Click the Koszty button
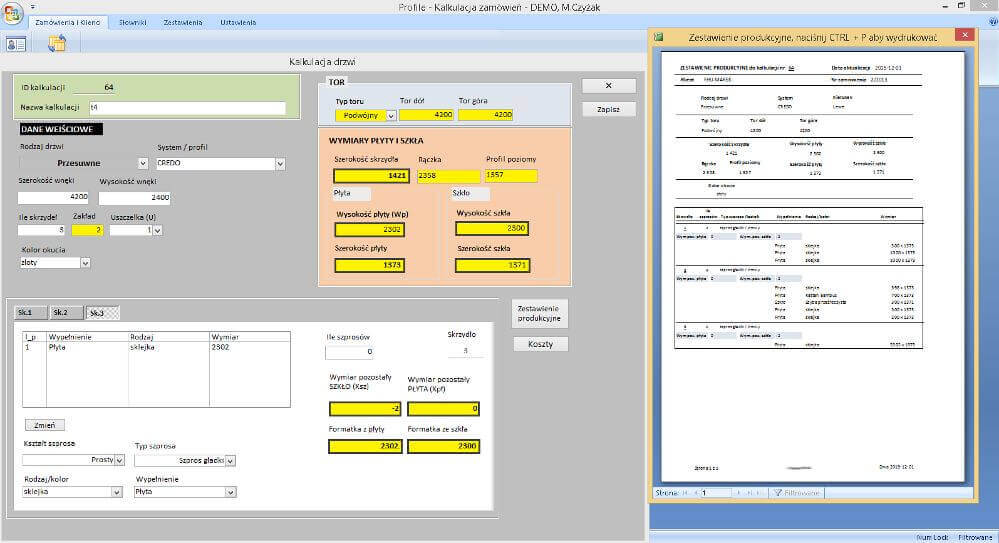The width and height of the screenshot is (999, 543). point(540,344)
